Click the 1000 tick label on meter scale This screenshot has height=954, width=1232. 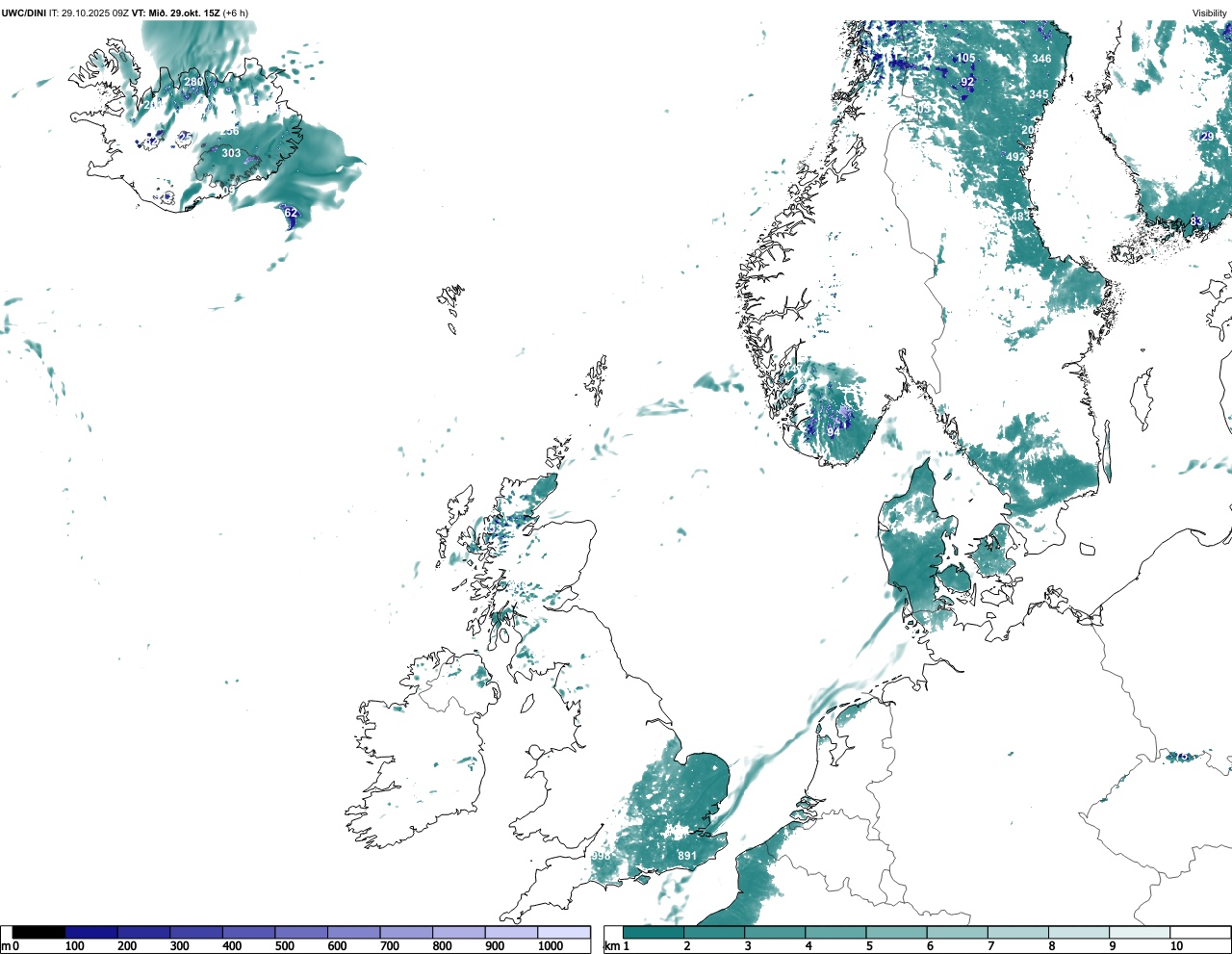(x=551, y=946)
